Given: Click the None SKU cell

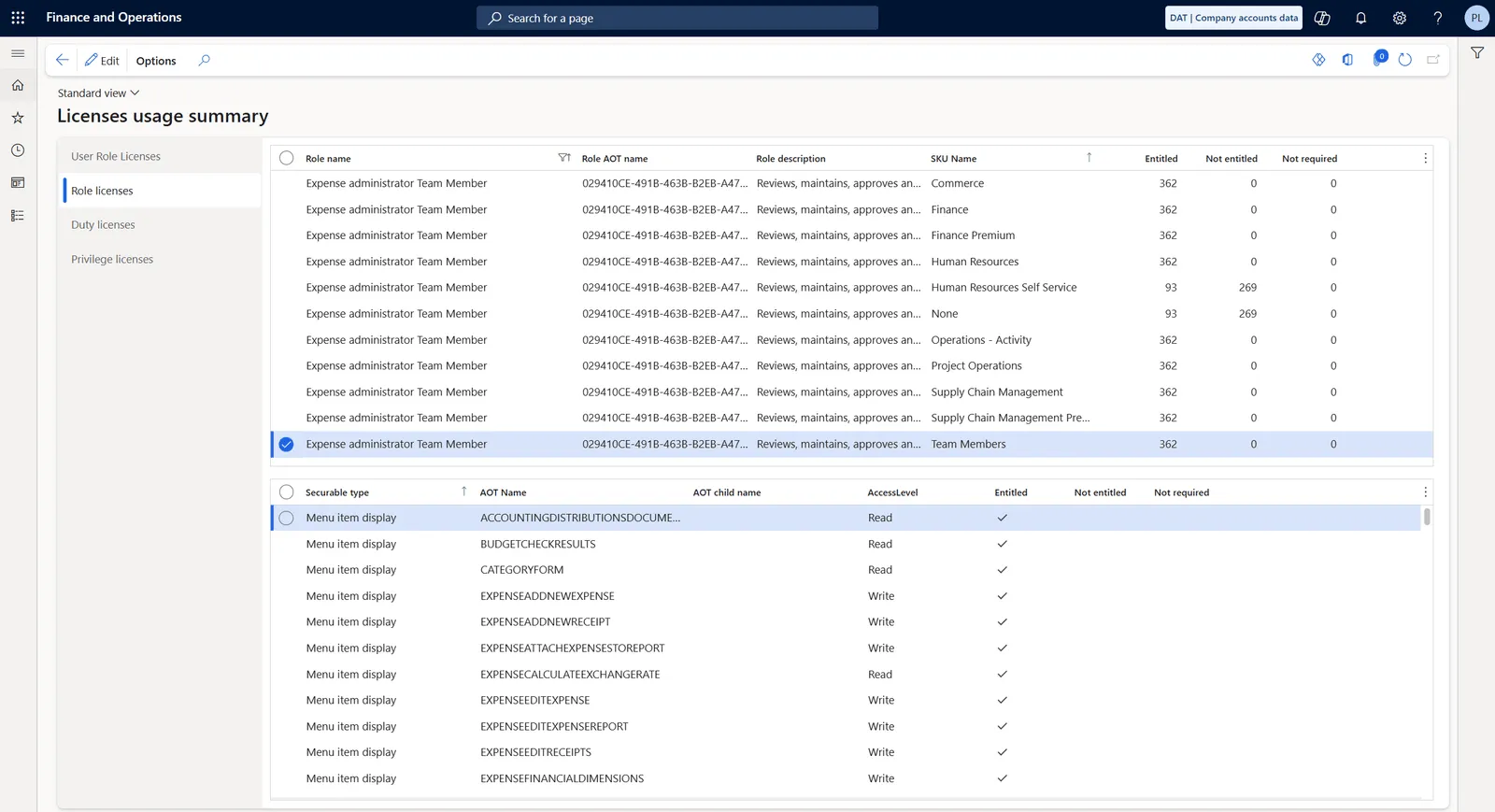Looking at the screenshot, I should click(x=945, y=314).
